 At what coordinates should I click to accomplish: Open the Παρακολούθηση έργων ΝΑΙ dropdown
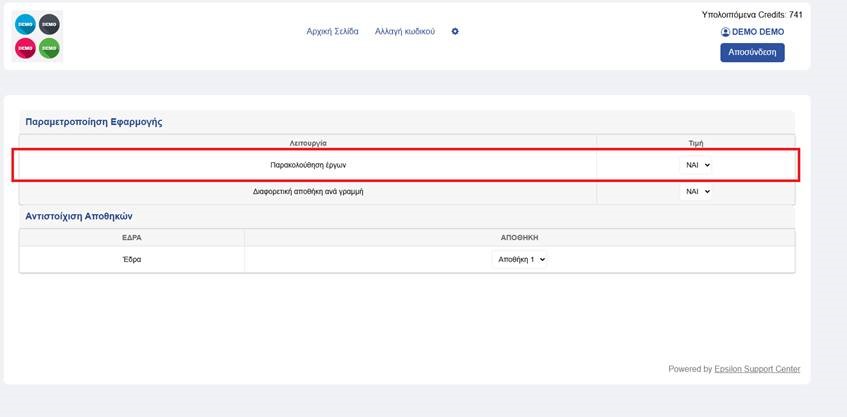pos(696,165)
